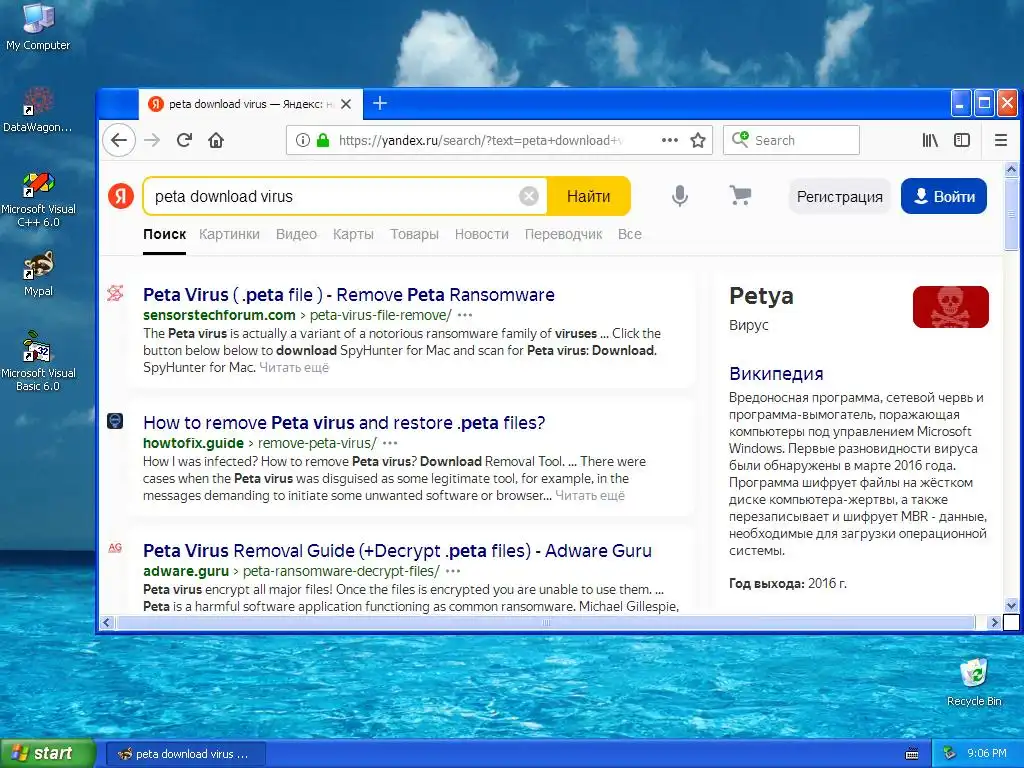
Task: Visit sensorstechforum.com domain link
Action: [219, 315]
